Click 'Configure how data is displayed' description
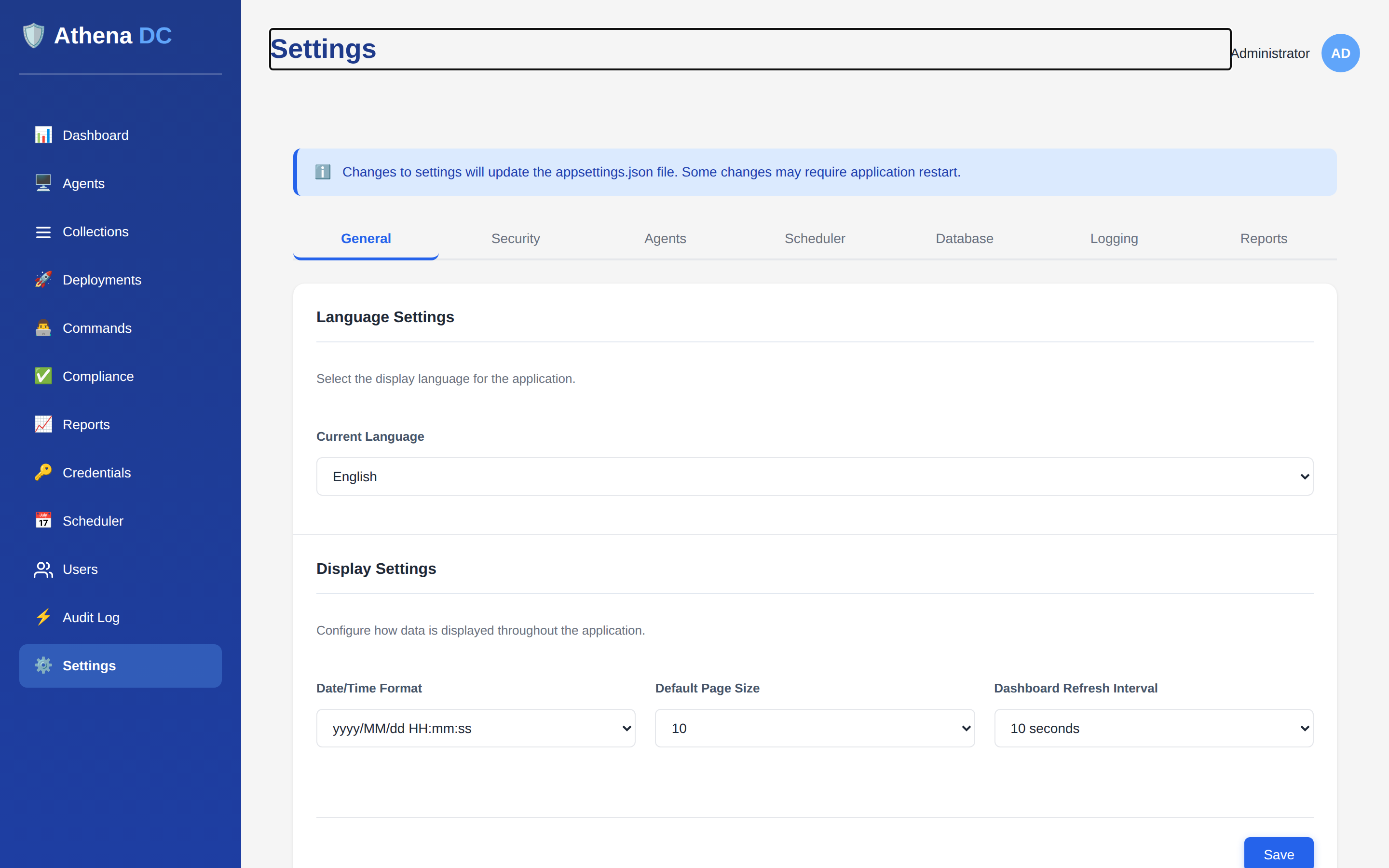Viewport: 1389px width, 868px height. pyautogui.click(x=480, y=630)
